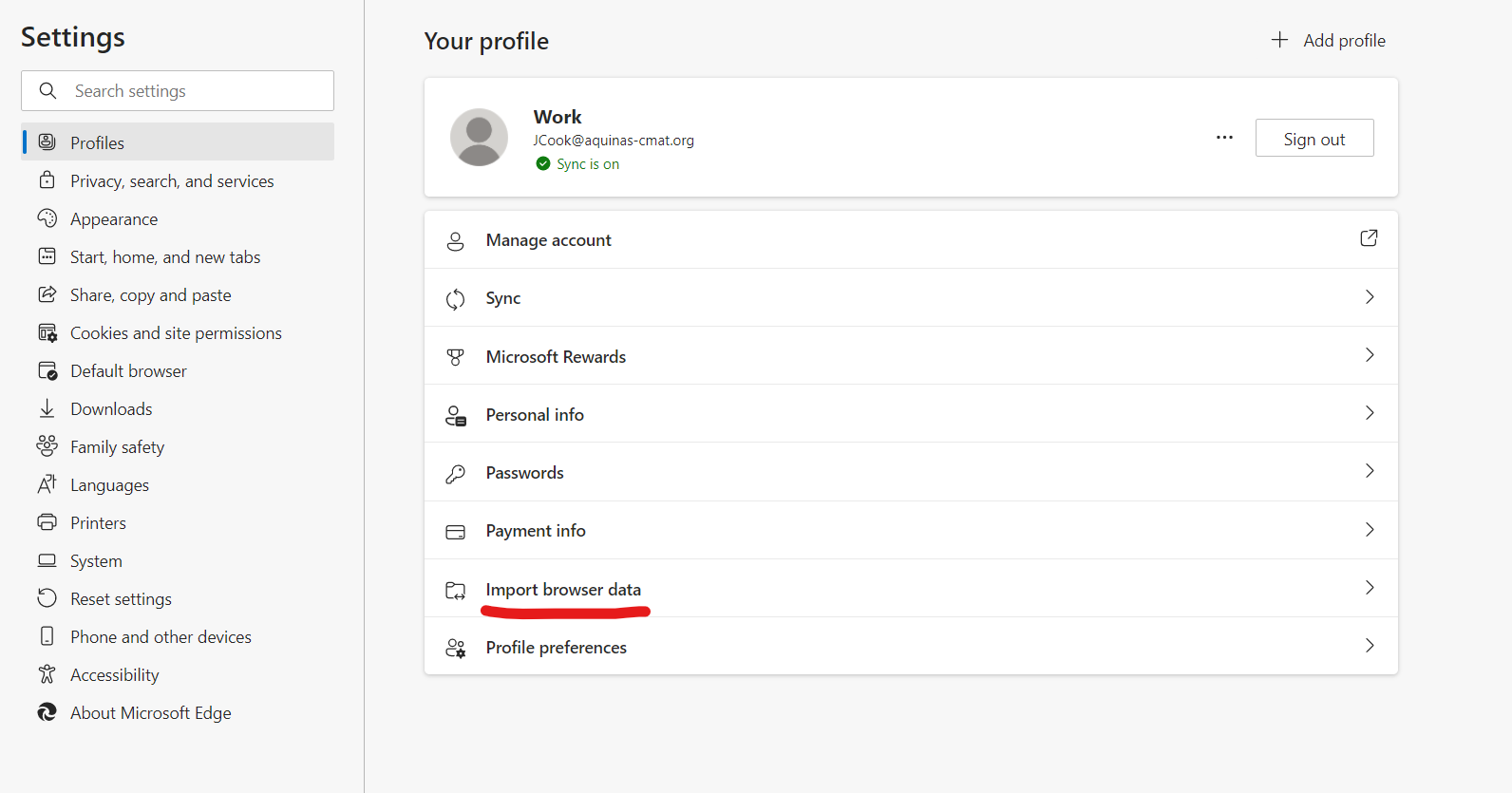Click the Cookies and site permissions icon
This screenshot has width=1512, height=793.
47,332
